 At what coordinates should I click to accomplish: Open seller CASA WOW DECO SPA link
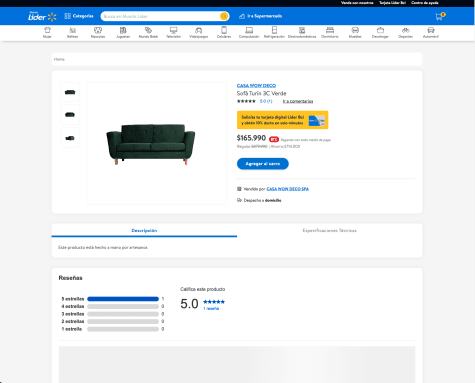pyautogui.click(x=288, y=189)
